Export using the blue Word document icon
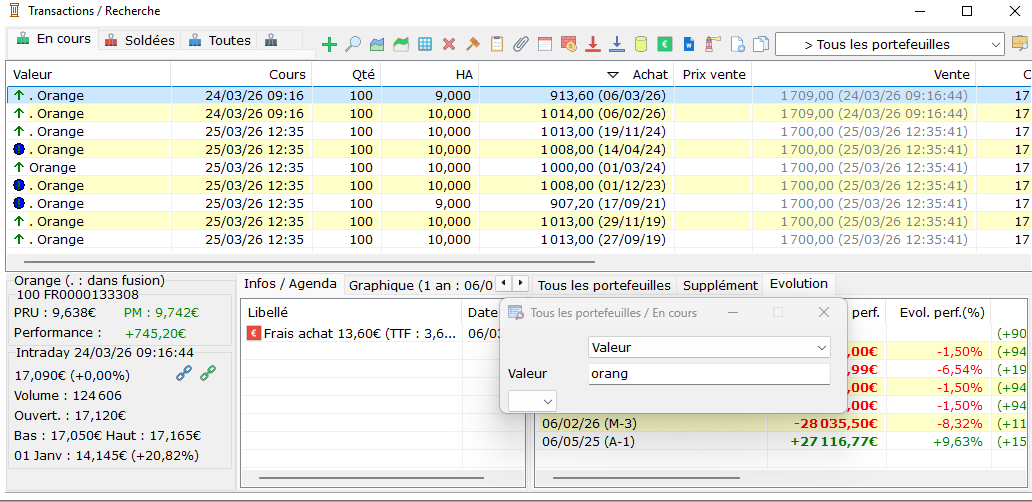 click(x=688, y=45)
